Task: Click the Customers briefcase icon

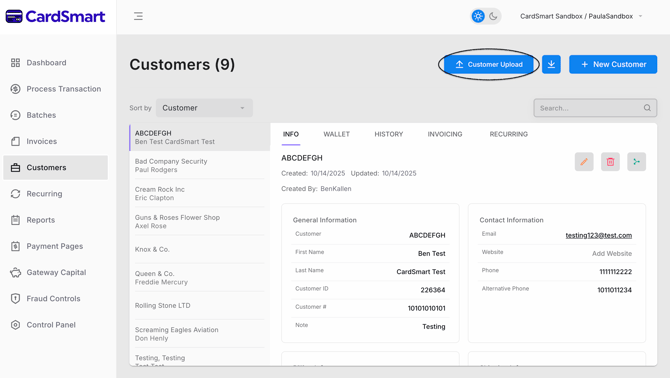Action: (x=15, y=167)
